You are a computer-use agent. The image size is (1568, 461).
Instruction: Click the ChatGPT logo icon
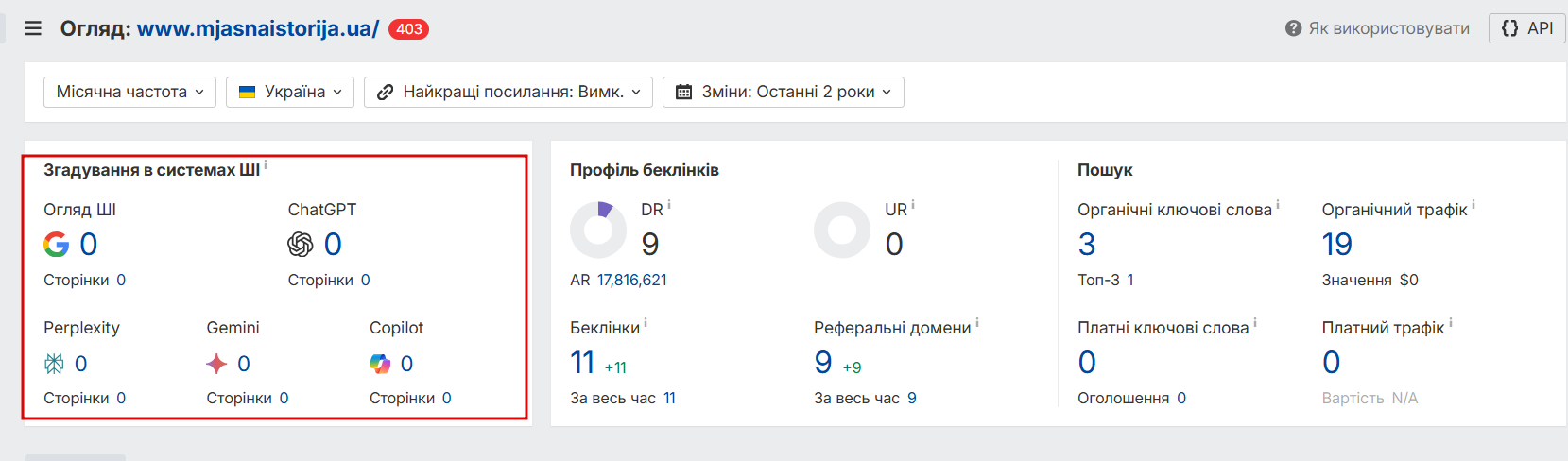[301, 245]
